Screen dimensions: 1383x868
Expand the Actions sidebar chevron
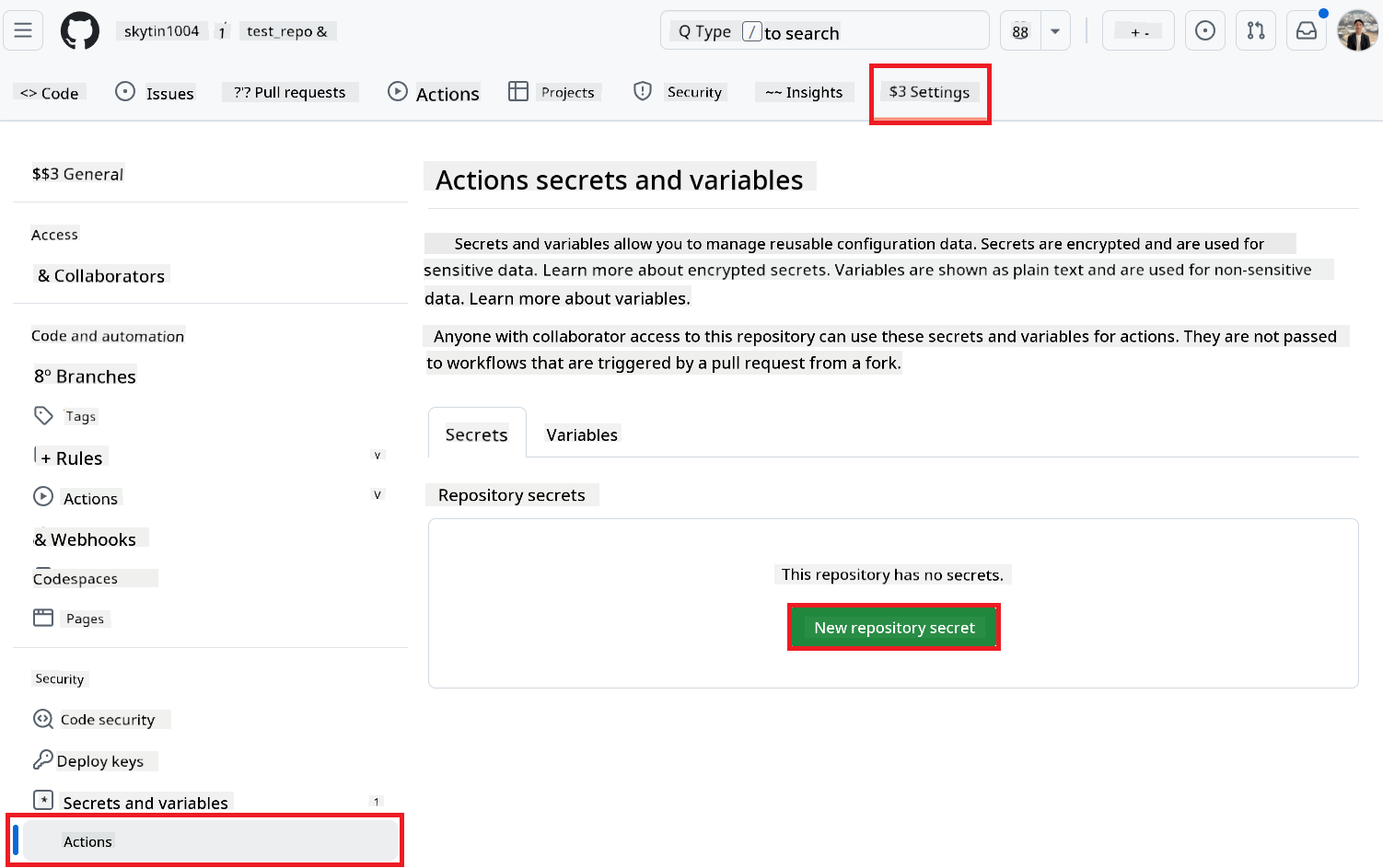378,494
